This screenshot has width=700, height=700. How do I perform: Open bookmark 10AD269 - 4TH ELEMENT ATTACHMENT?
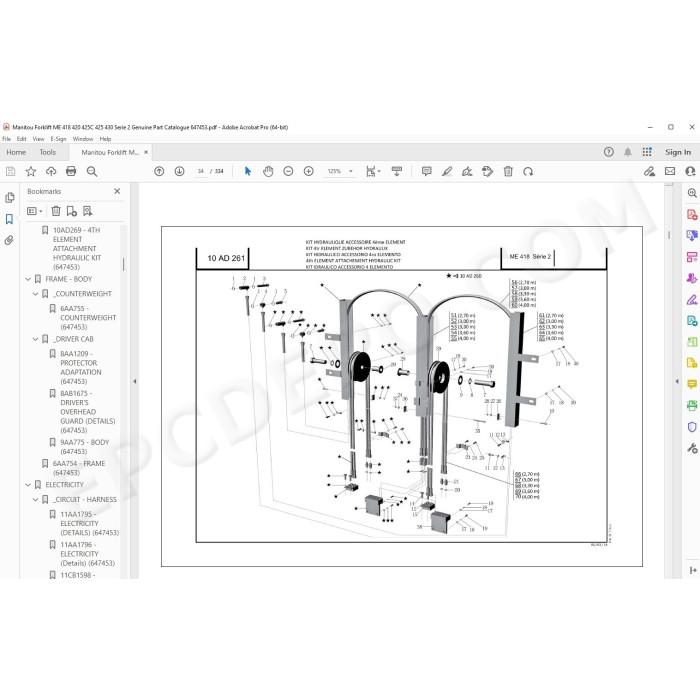pos(77,249)
